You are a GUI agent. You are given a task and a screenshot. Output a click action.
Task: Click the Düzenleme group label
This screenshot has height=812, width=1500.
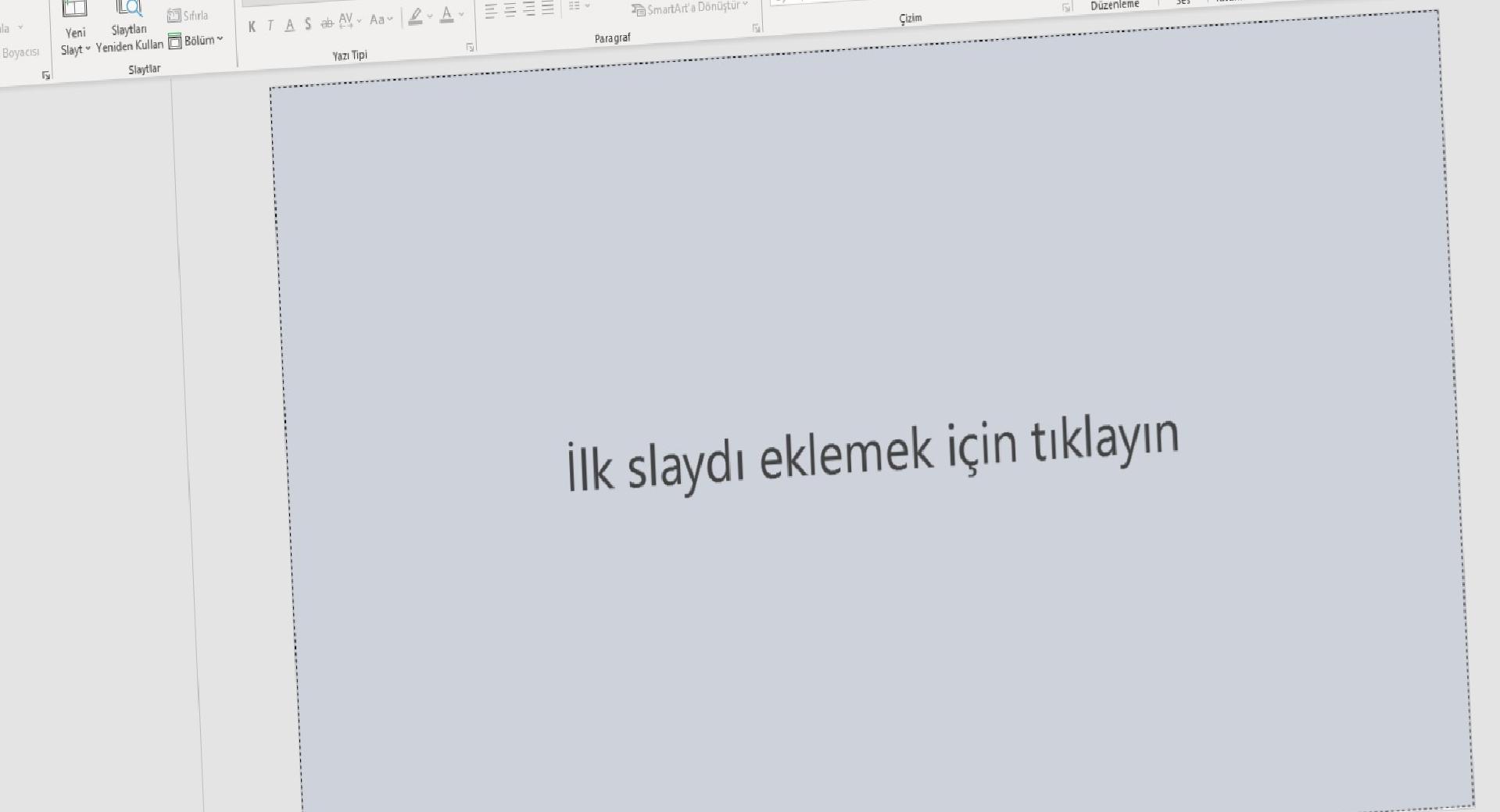click(x=1115, y=5)
